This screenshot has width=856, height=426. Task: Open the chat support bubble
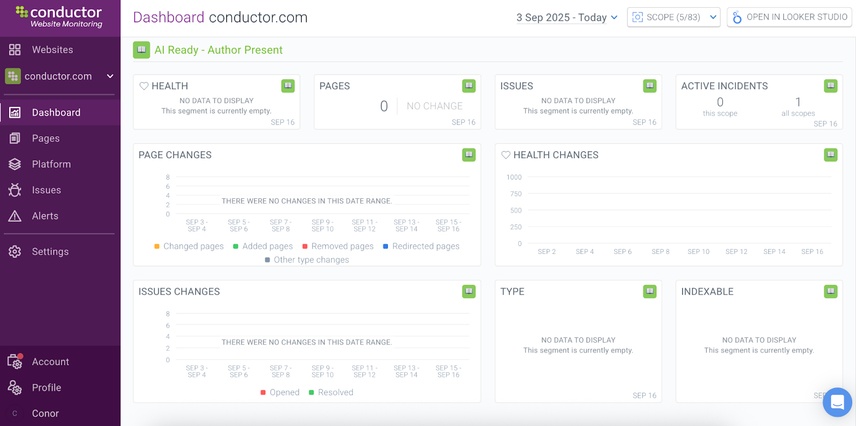coord(837,403)
